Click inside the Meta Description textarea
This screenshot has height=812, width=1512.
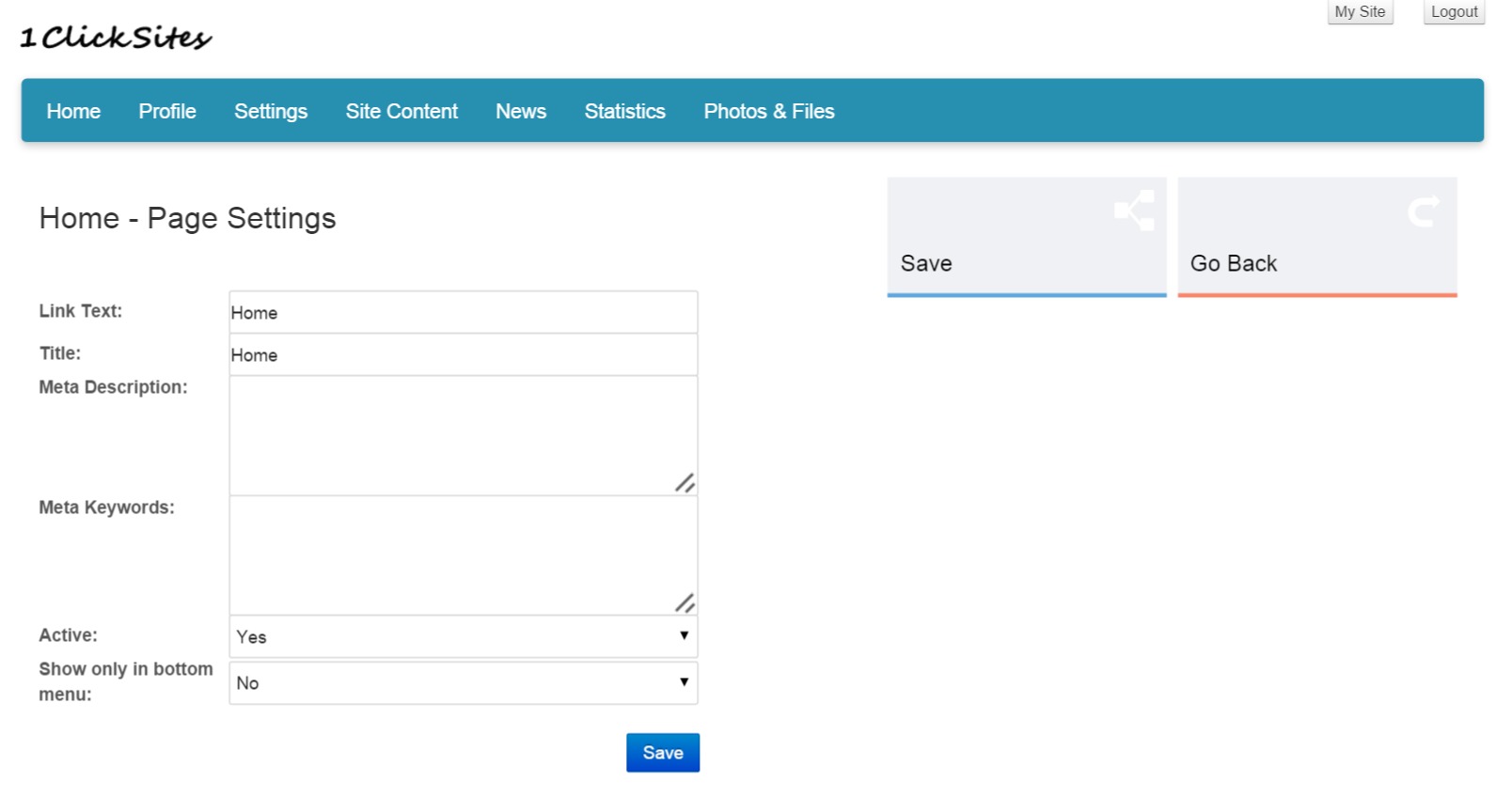[464, 435]
